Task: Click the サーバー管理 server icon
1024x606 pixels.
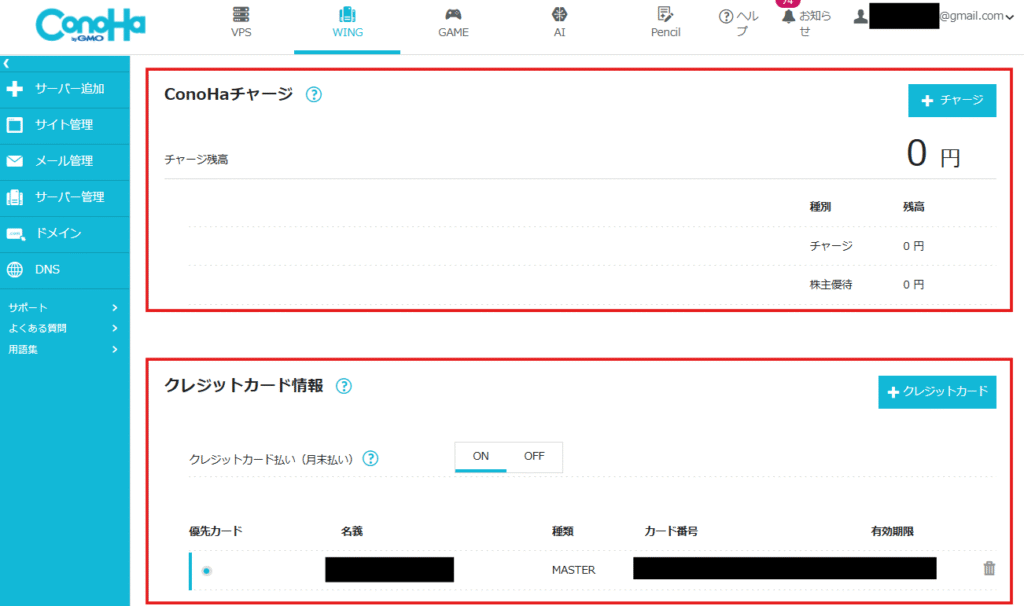Action: click(14, 197)
